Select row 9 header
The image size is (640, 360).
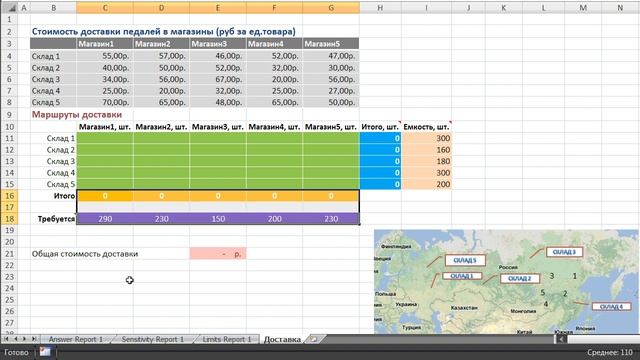tap(9, 115)
